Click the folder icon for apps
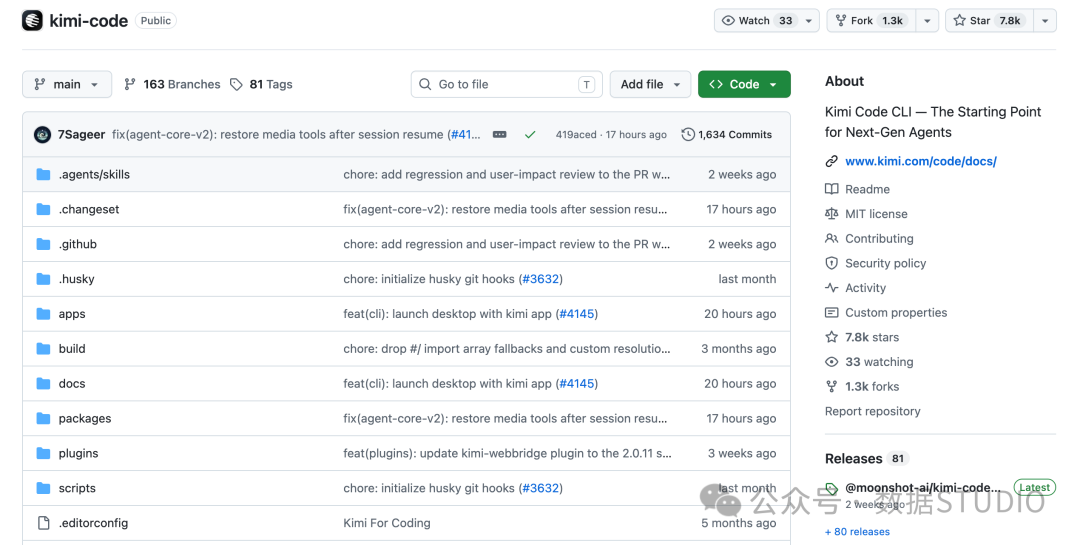1080x545 pixels. [x=43, y=313]
